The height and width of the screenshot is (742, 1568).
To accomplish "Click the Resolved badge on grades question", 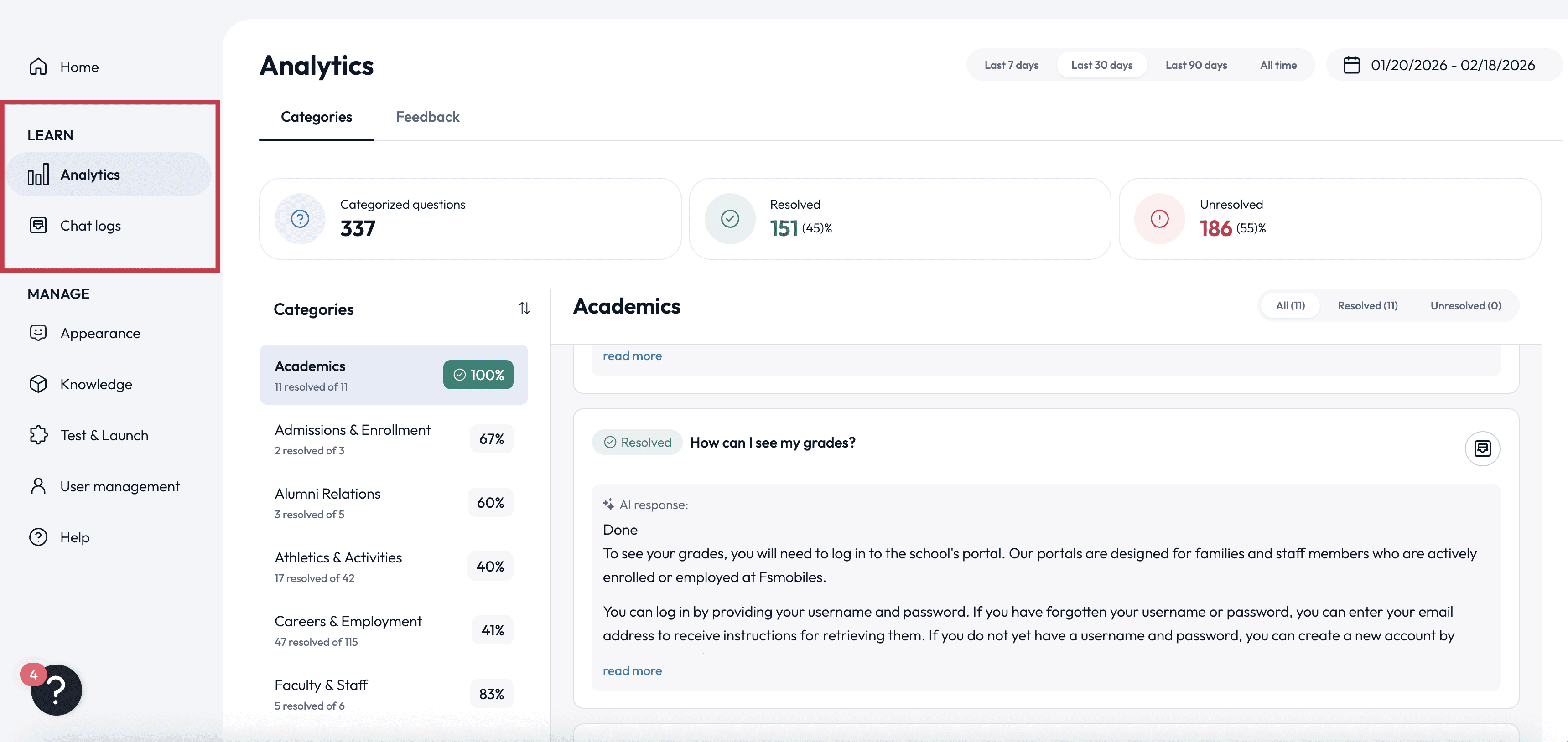I will tap(637, 442).
